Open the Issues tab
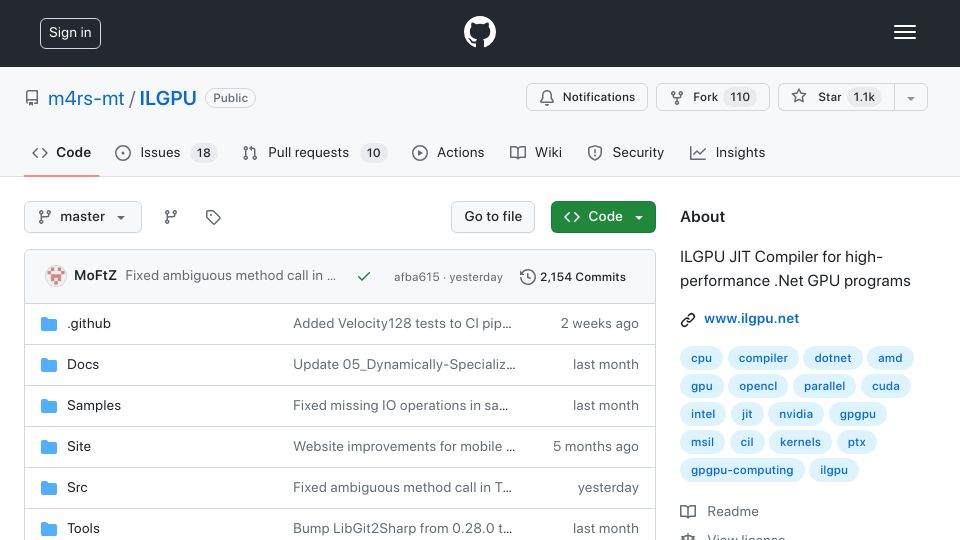The height and width of the screenshot is (540, 960). tap(165, 152)
